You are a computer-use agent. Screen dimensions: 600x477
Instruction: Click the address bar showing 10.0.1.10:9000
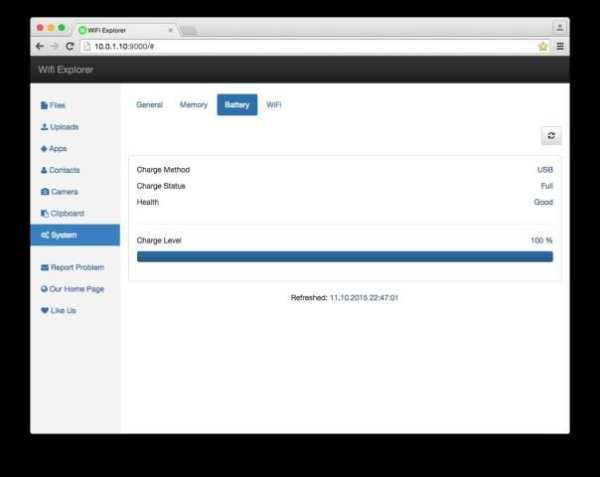pos(308,46)
